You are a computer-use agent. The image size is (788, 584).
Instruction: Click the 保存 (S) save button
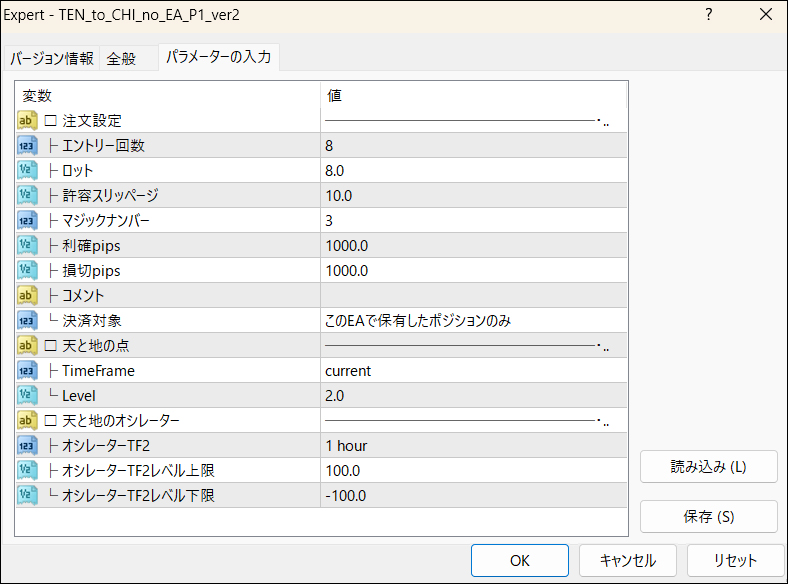708,517
